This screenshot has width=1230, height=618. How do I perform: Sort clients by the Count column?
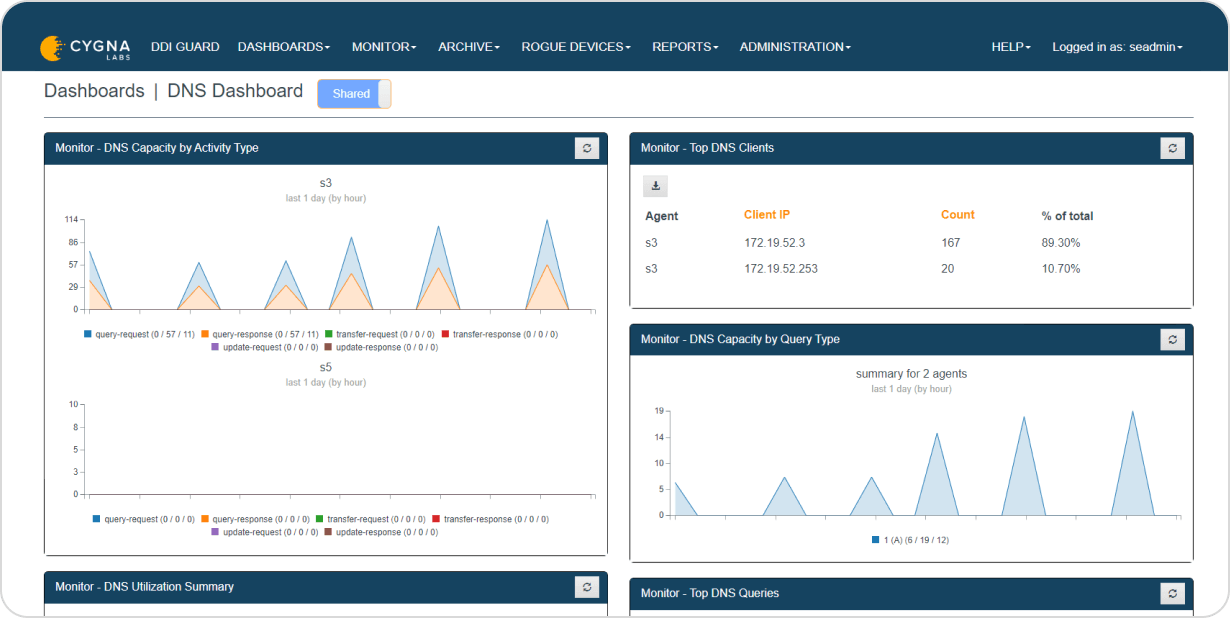coord(957,214)
